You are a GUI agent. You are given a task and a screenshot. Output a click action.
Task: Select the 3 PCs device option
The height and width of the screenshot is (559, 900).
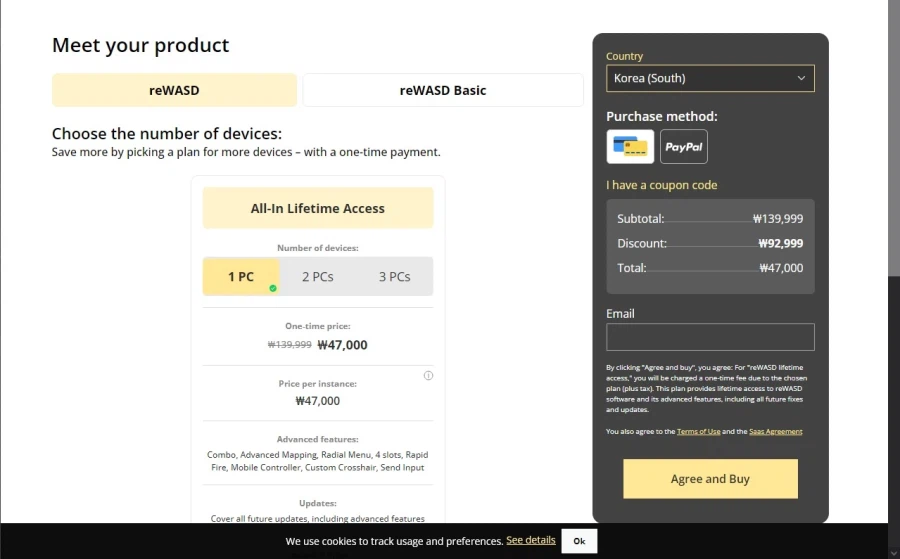(394, 277)
